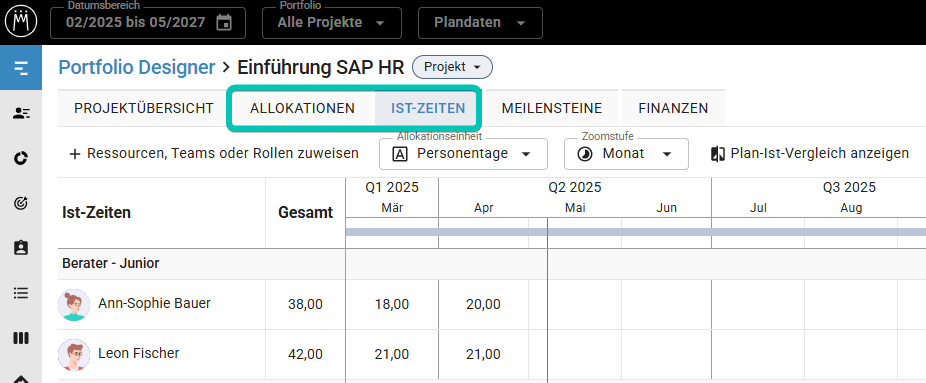Open the Datumsbereich date range field
The height and width of the screenshot is (383, 926).
(x=148, y=23)
